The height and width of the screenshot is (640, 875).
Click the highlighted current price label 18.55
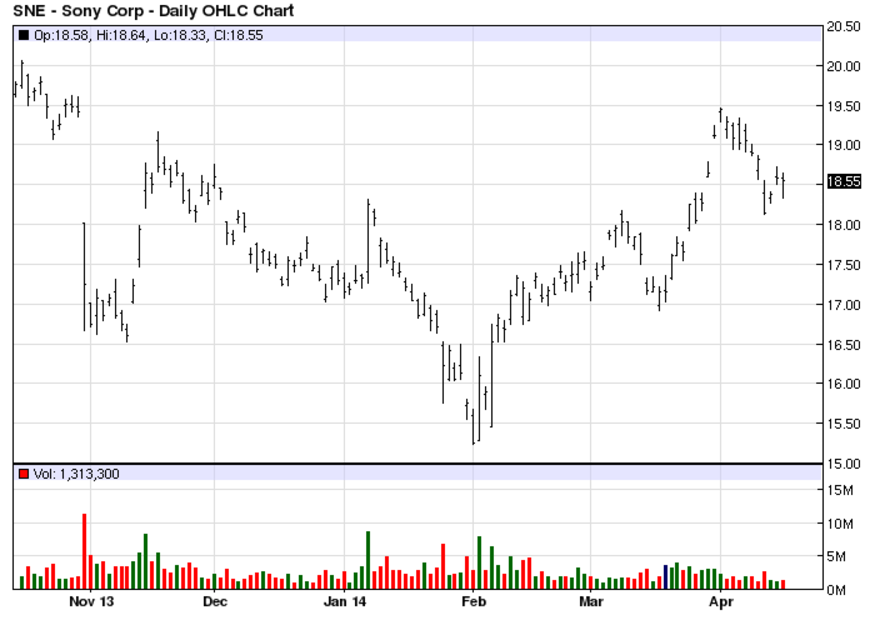(x=843, y=181)
